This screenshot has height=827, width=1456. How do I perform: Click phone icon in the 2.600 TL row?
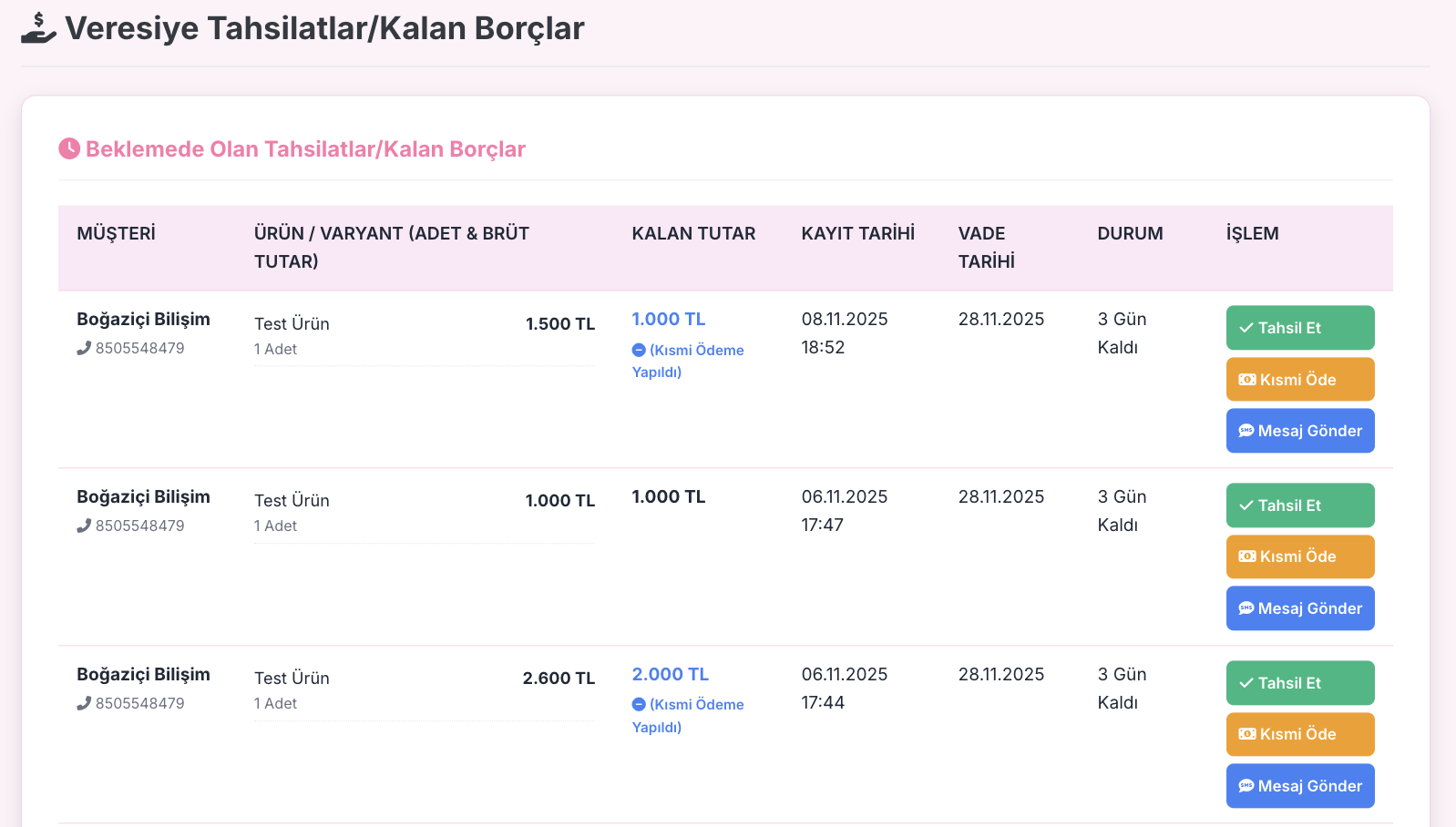84,703
